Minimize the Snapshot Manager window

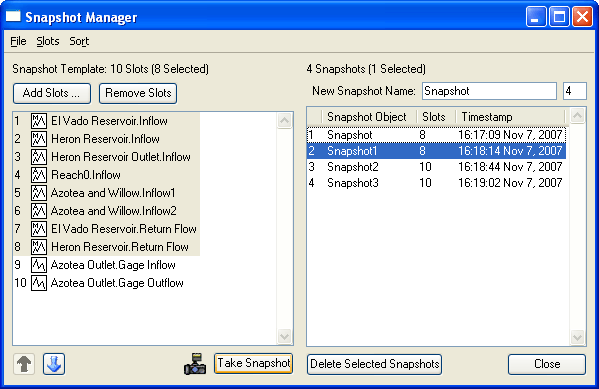(x=536, y=17)
